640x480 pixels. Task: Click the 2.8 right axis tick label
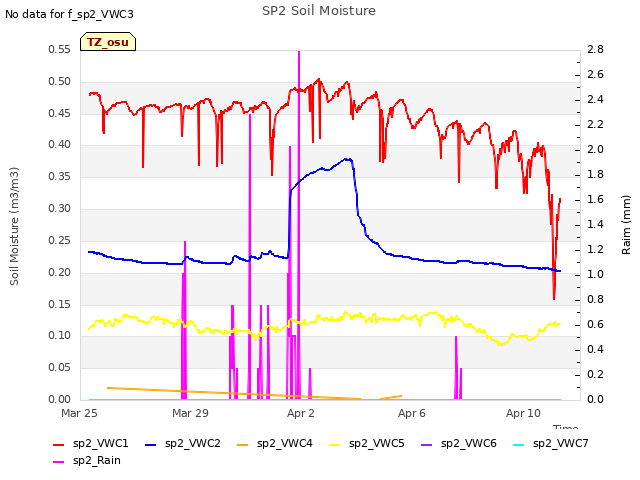pyautogui.click(x=596, y=49)
